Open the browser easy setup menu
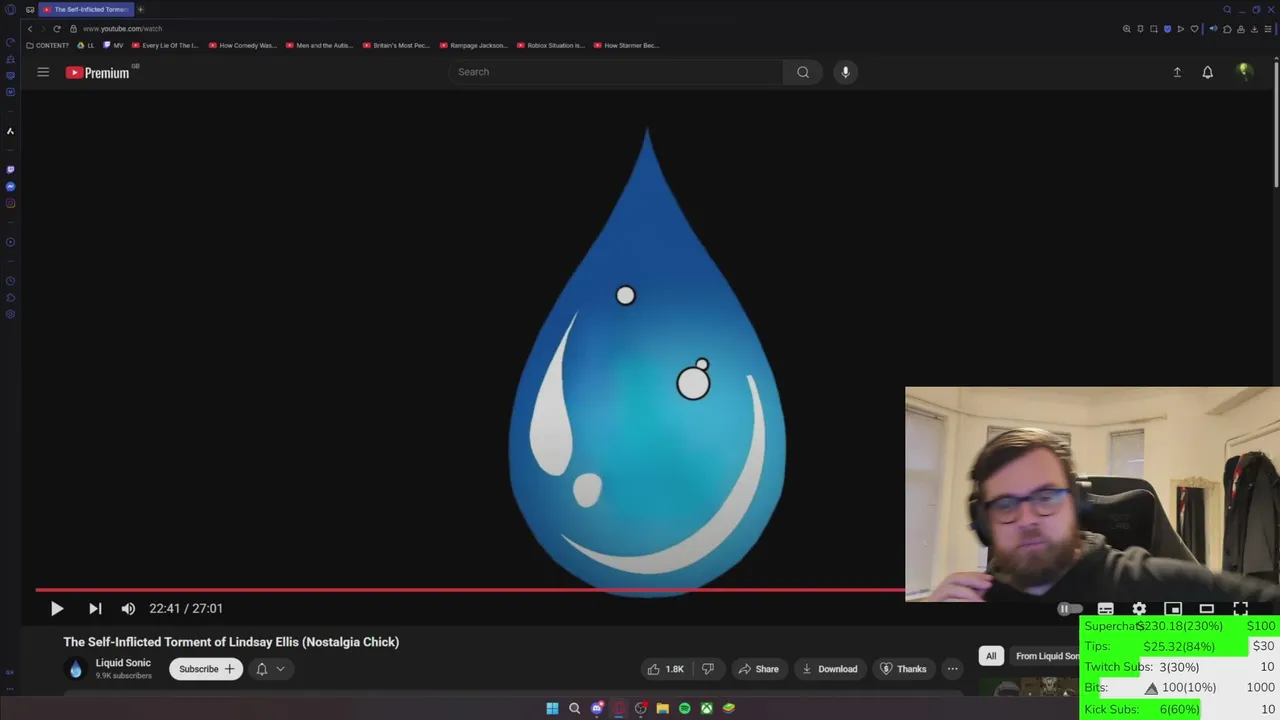This screenshot has width=1280, height=720. coord(1268,29)
